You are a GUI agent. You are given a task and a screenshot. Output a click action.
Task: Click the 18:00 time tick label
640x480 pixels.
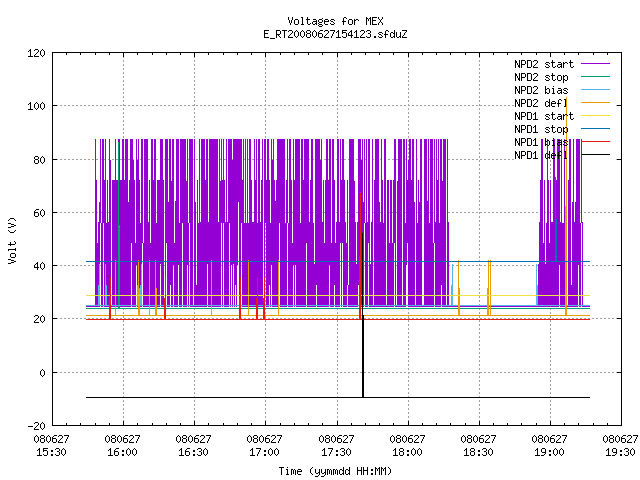click(x=407, y=452)
